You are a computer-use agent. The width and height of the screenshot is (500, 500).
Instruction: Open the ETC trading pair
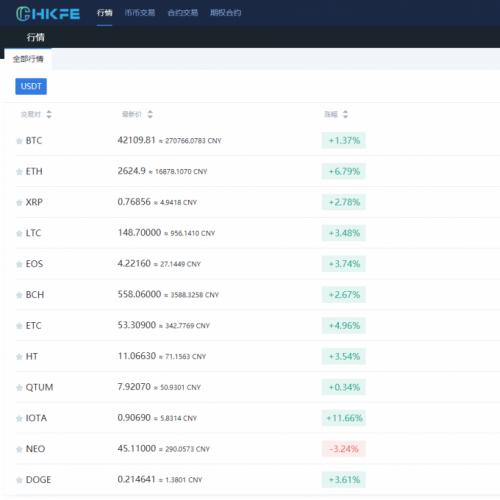tap(34, 326)
